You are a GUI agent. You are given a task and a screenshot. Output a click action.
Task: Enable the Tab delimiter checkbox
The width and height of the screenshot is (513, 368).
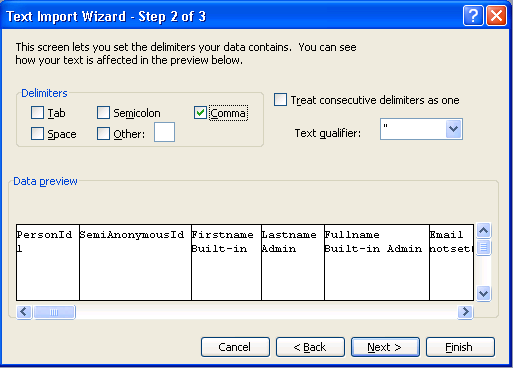point(37,113)
